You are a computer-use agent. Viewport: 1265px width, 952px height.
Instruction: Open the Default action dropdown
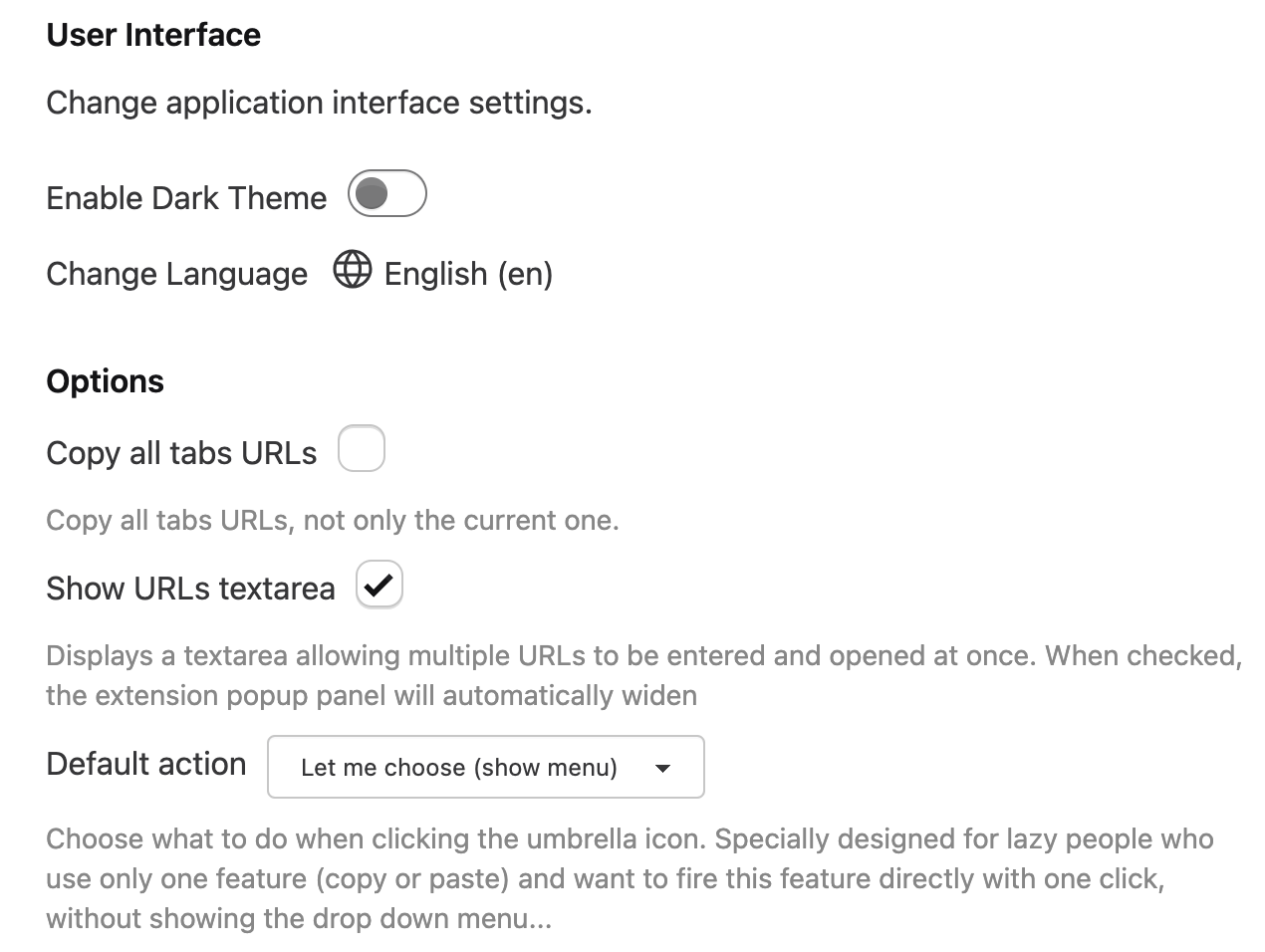coord(486,767)
